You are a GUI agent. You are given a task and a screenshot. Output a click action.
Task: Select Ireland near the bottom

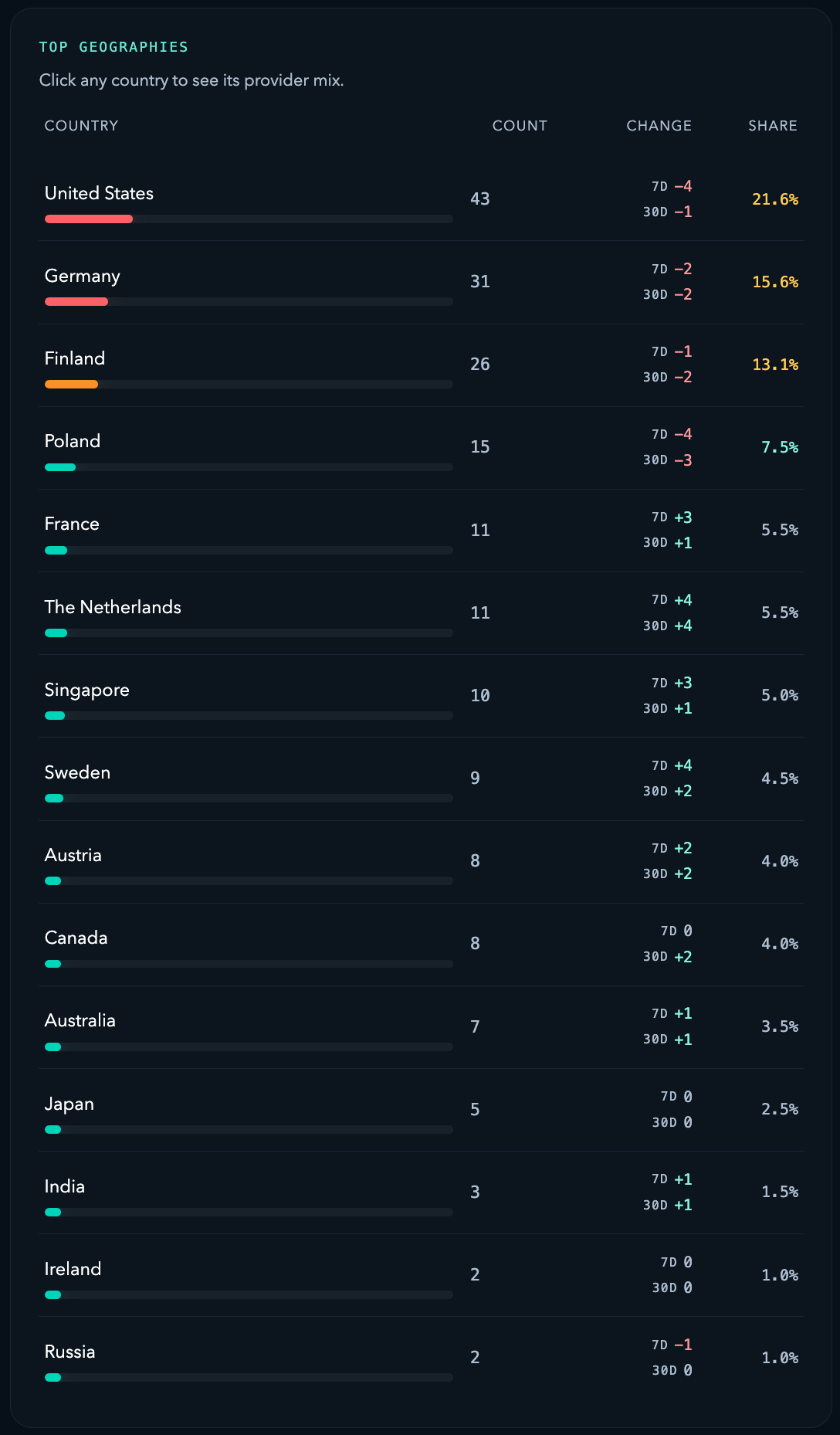tap(73, 1269)
